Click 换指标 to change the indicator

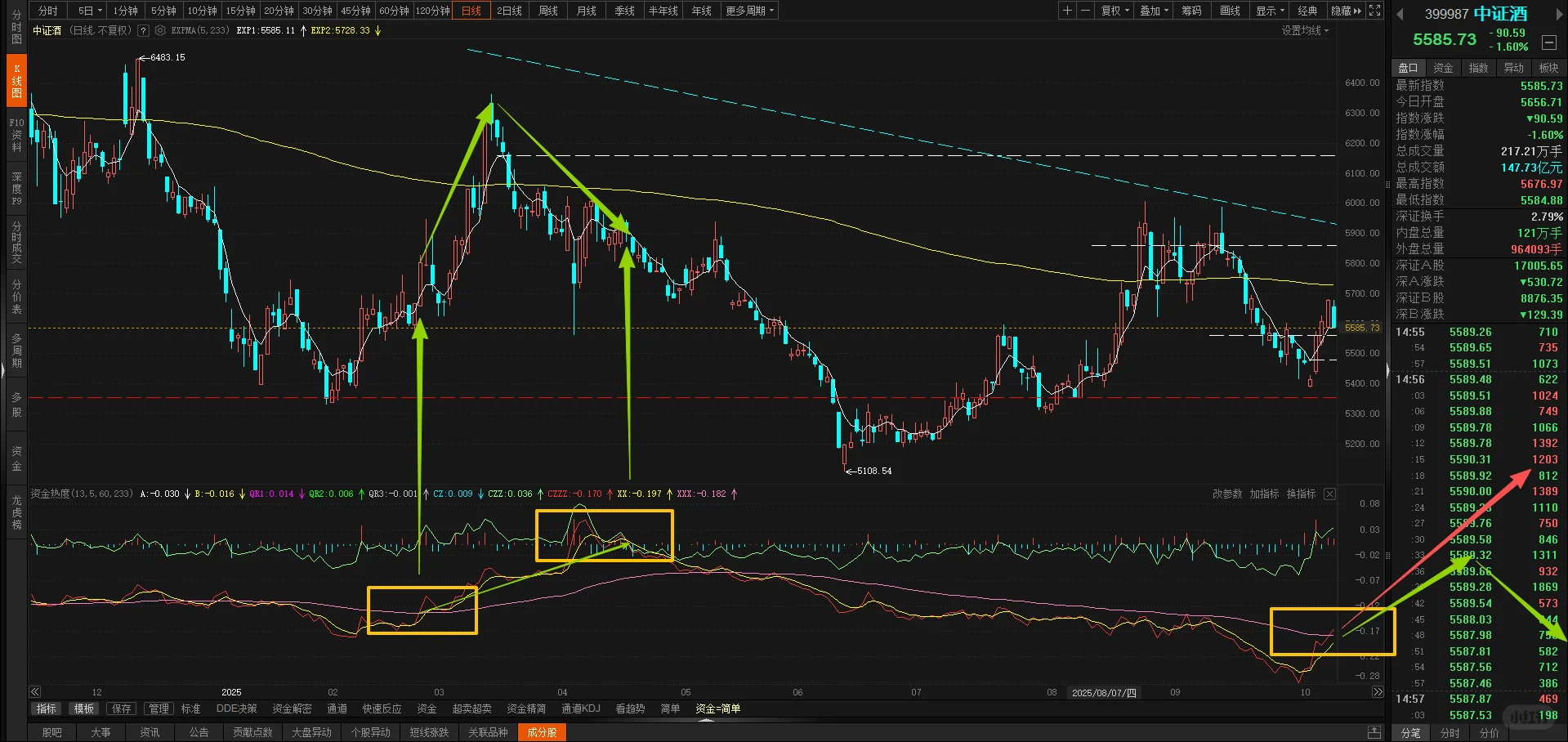pos(1301,494)
